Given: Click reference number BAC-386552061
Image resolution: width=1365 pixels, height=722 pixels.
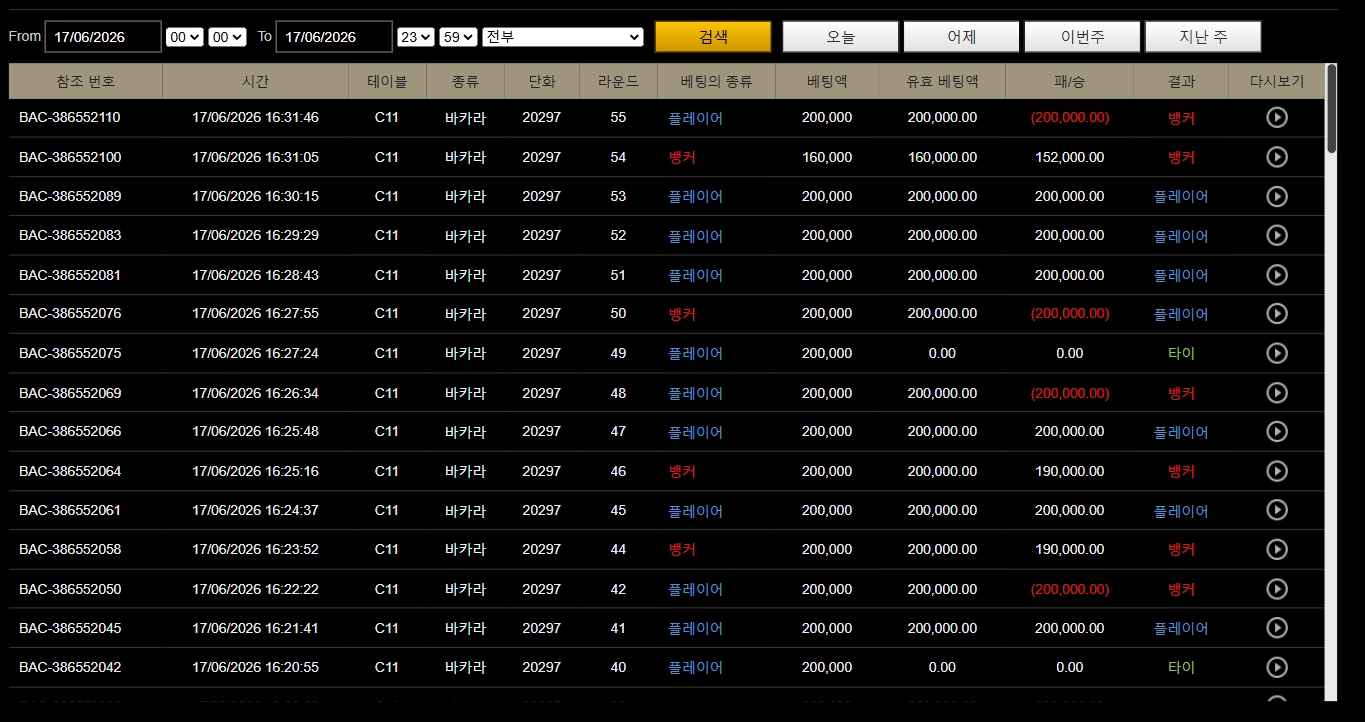Looking at the screenshot, I should point(70,510).
